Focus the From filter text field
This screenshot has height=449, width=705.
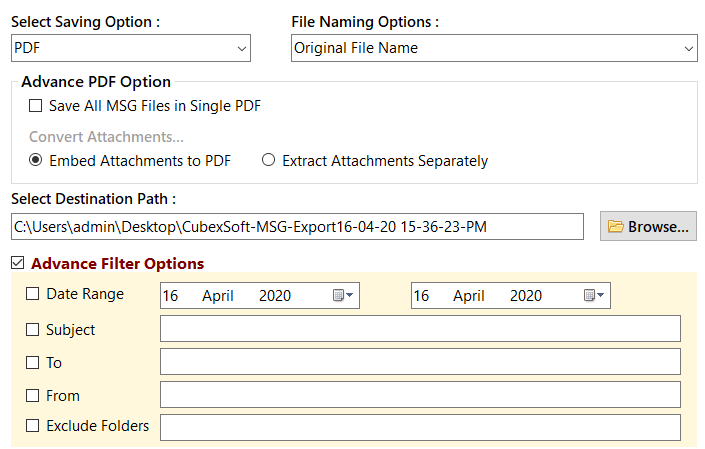click(x=420, y=395)
